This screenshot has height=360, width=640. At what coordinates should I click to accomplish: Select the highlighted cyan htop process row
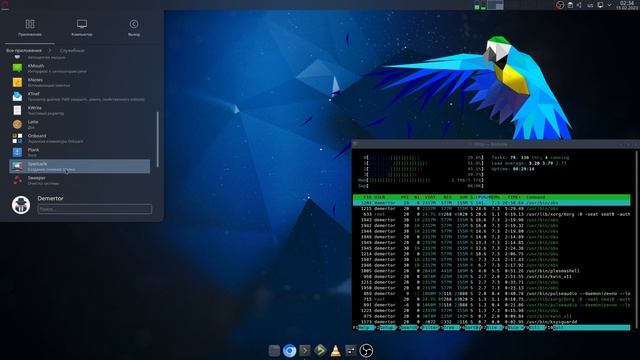pos(491,203)
